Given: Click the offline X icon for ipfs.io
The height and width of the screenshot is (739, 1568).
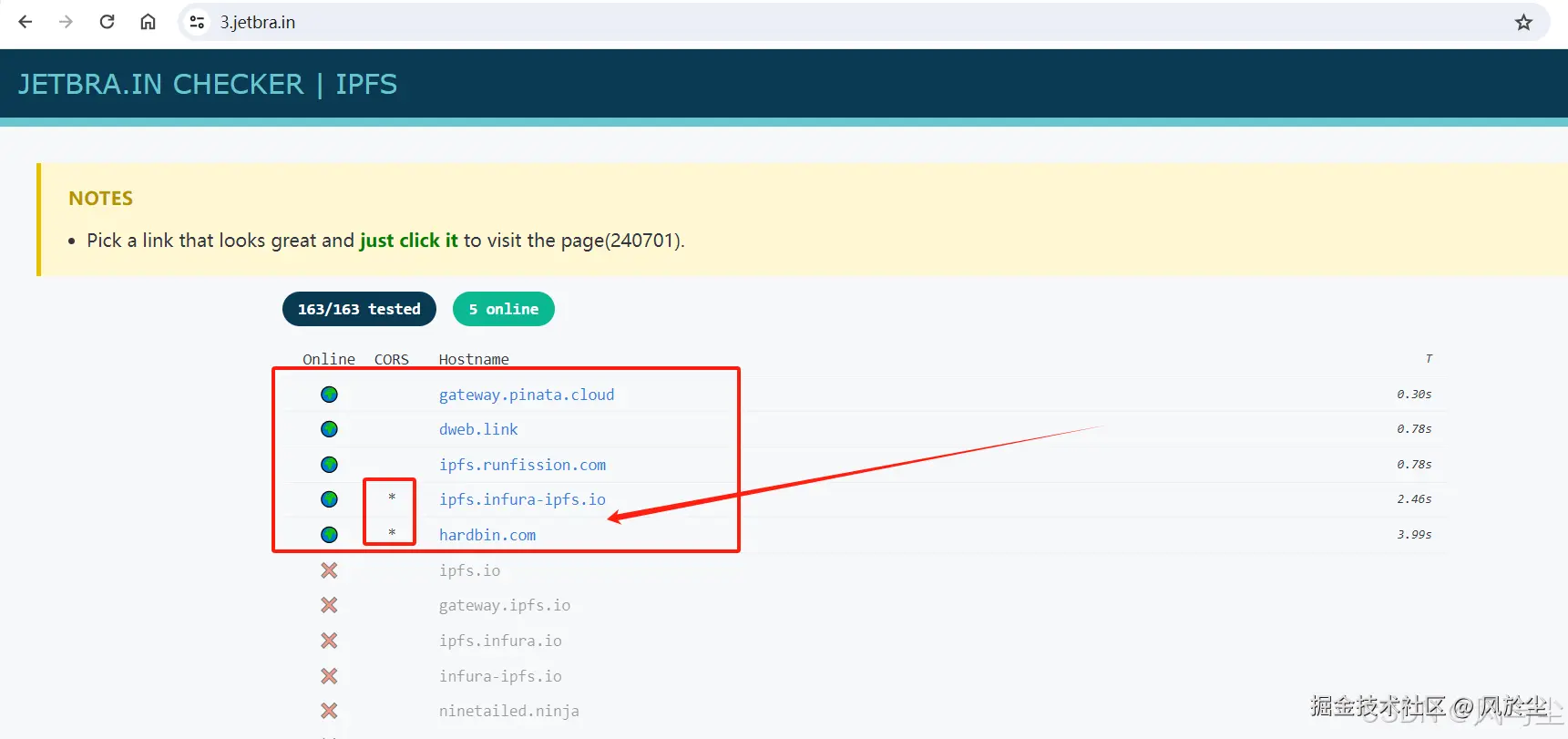Looking at the screenshot, I should [329, 570].
